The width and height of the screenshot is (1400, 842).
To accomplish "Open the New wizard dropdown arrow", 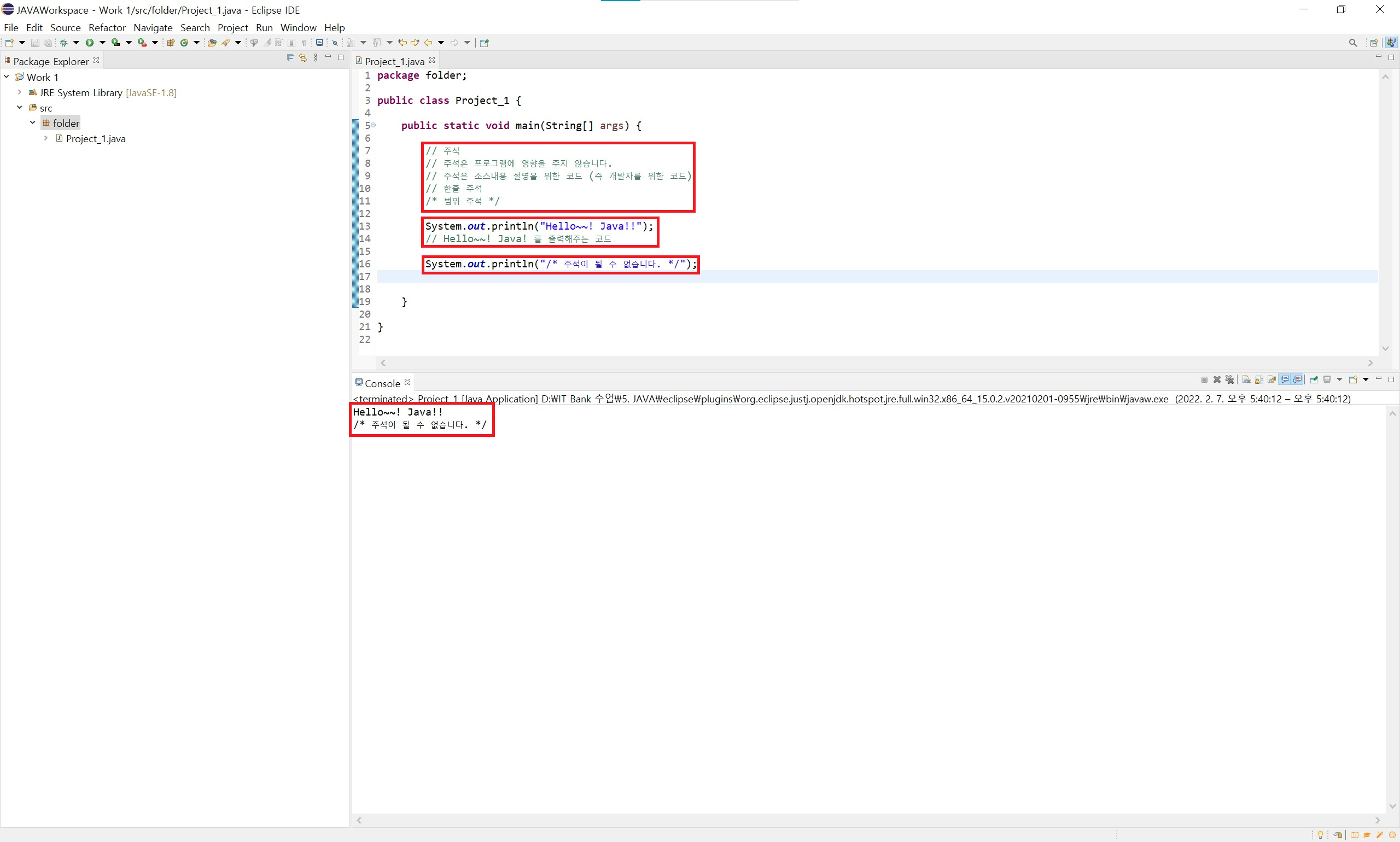I will coord(22,43).
